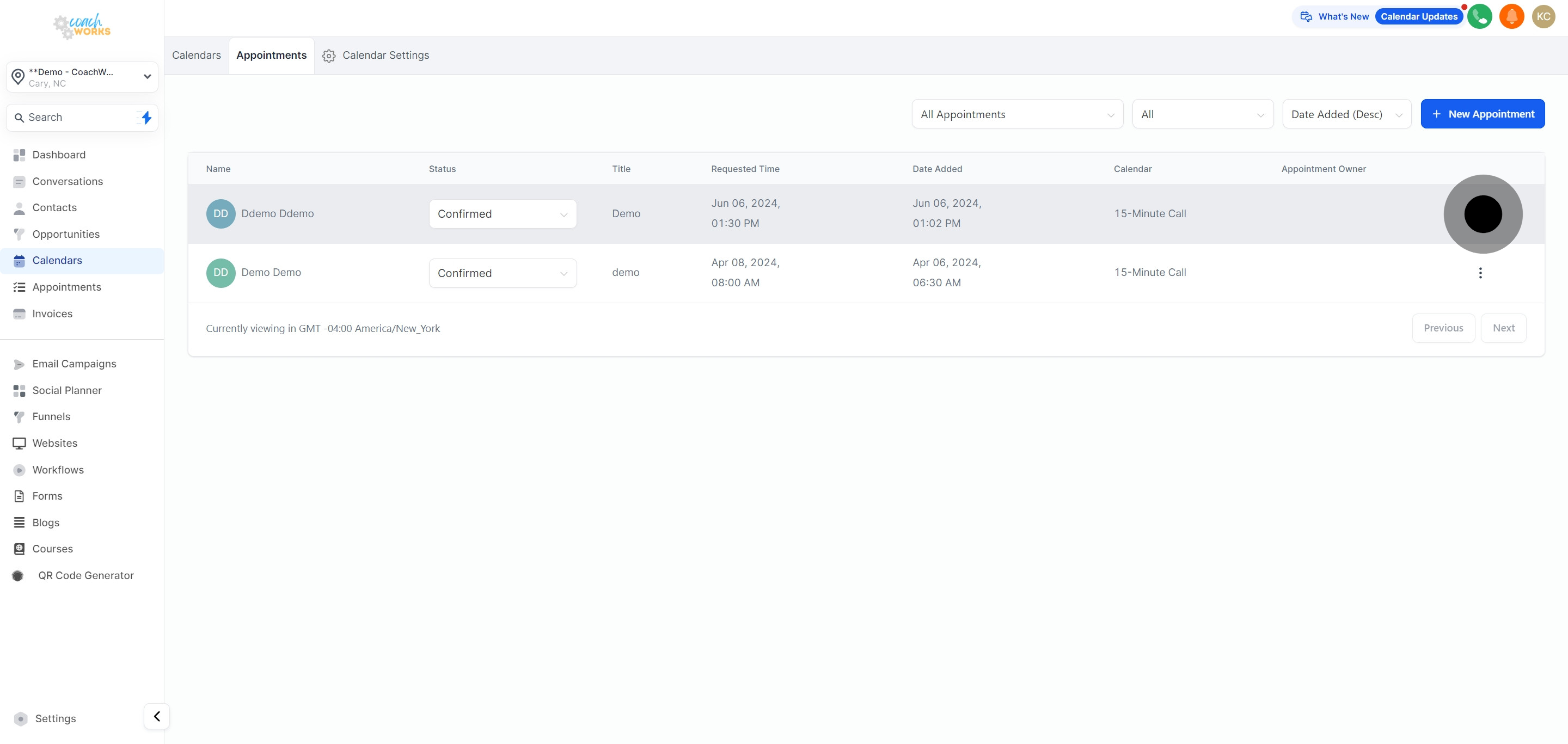
Task: Click the green phone dialer icon
Action: [x=1479, y=16]
